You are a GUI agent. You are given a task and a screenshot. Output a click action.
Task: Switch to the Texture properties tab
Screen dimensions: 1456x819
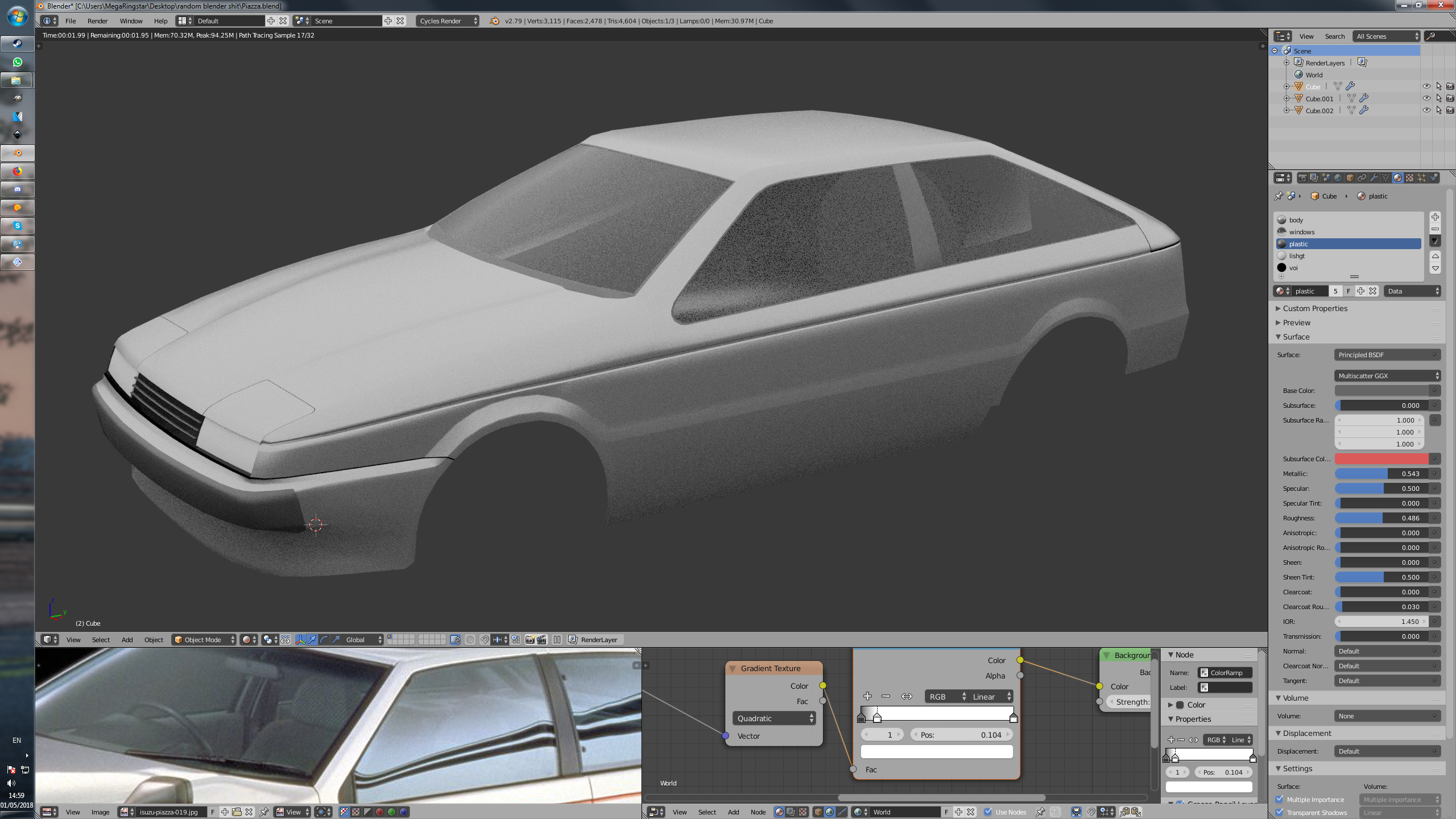pyautogui.click(x=1409, y=178)
